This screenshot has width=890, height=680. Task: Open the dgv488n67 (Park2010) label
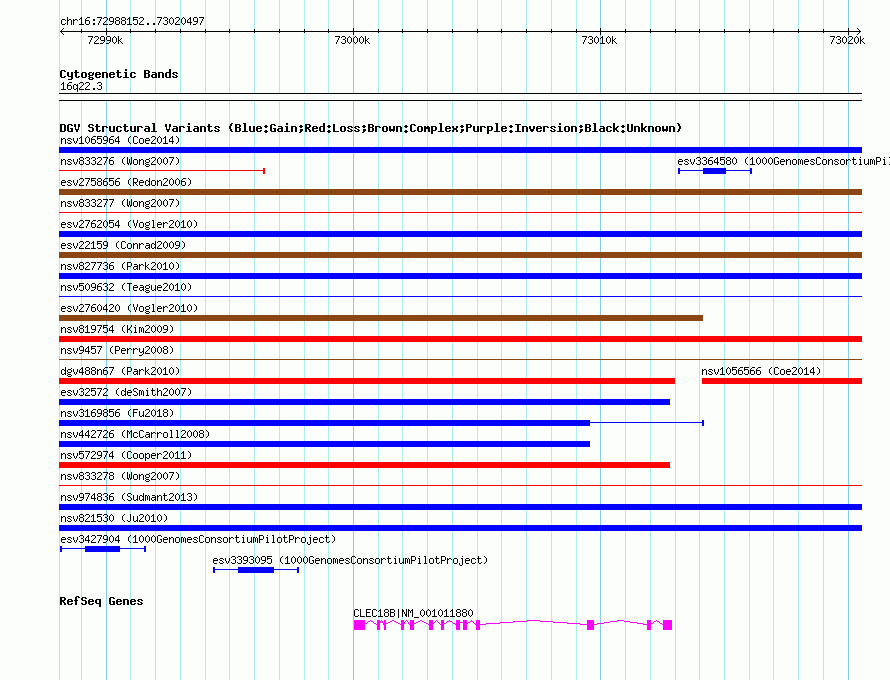point(120,371)
